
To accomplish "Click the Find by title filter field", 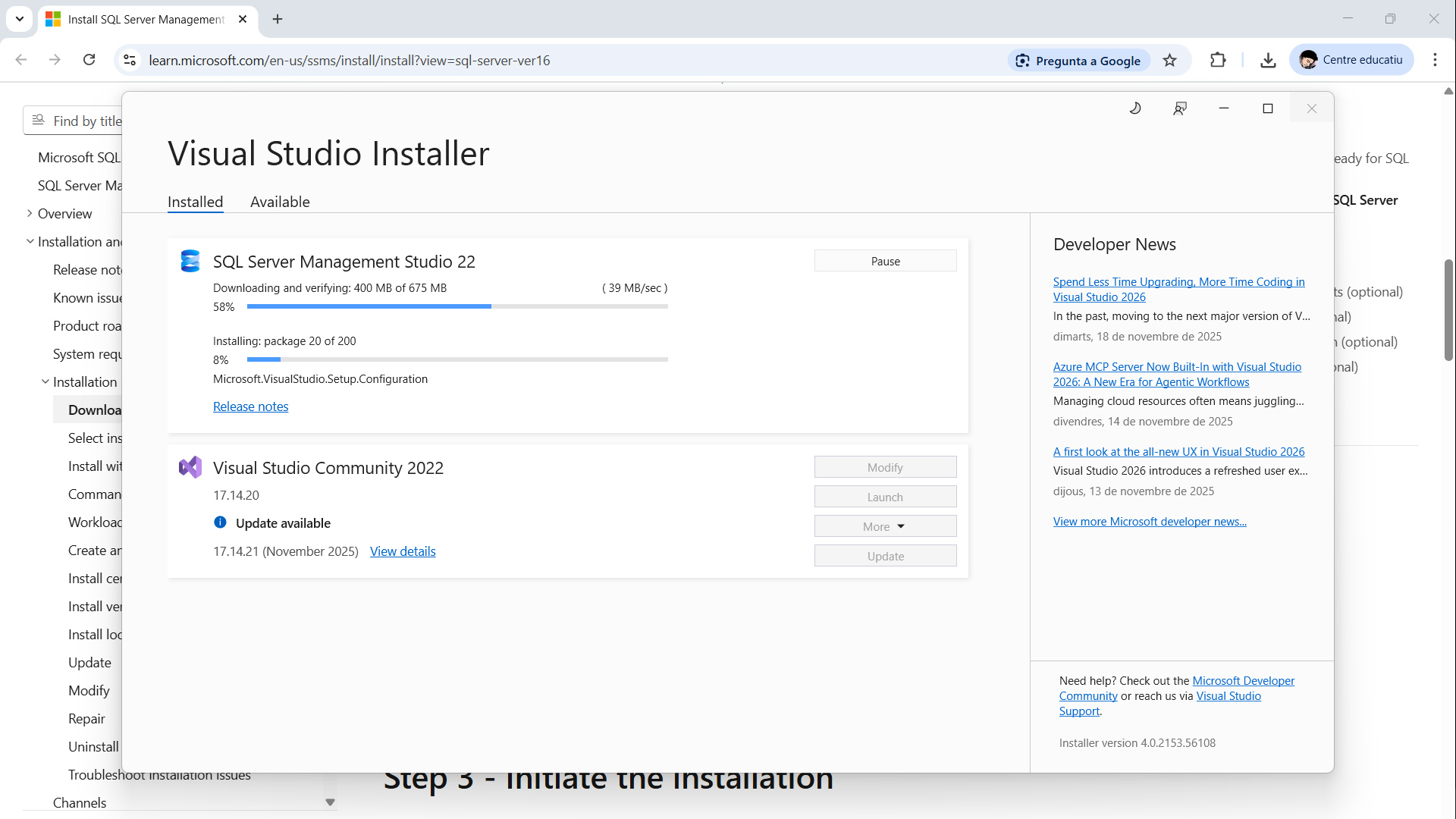I will 87,121.
